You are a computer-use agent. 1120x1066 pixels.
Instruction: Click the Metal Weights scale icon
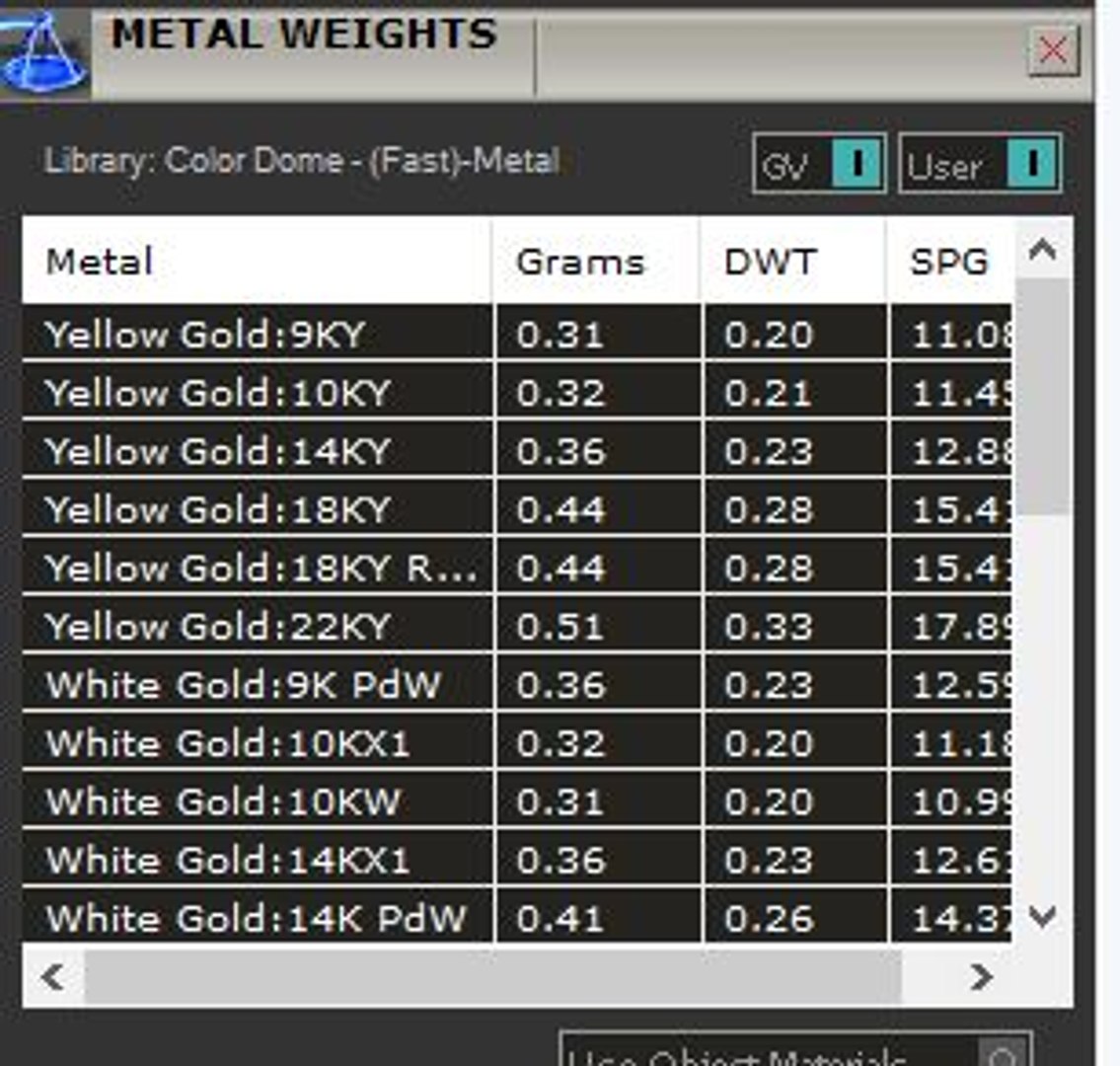[44, 54]
